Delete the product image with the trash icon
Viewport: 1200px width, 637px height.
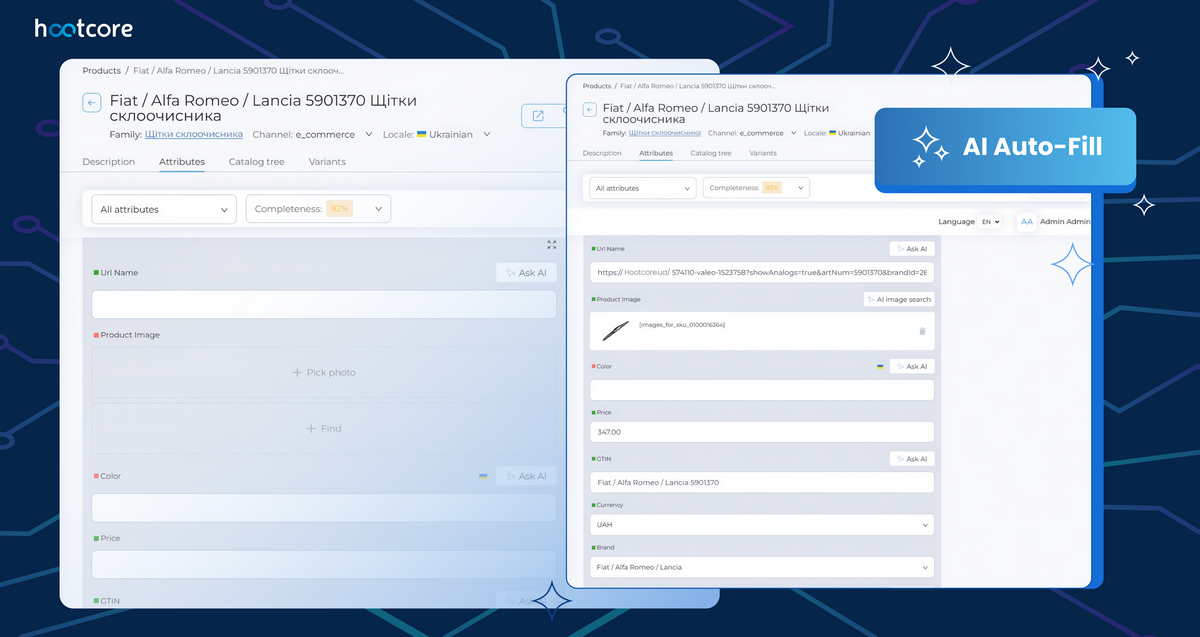pos(922,331)
